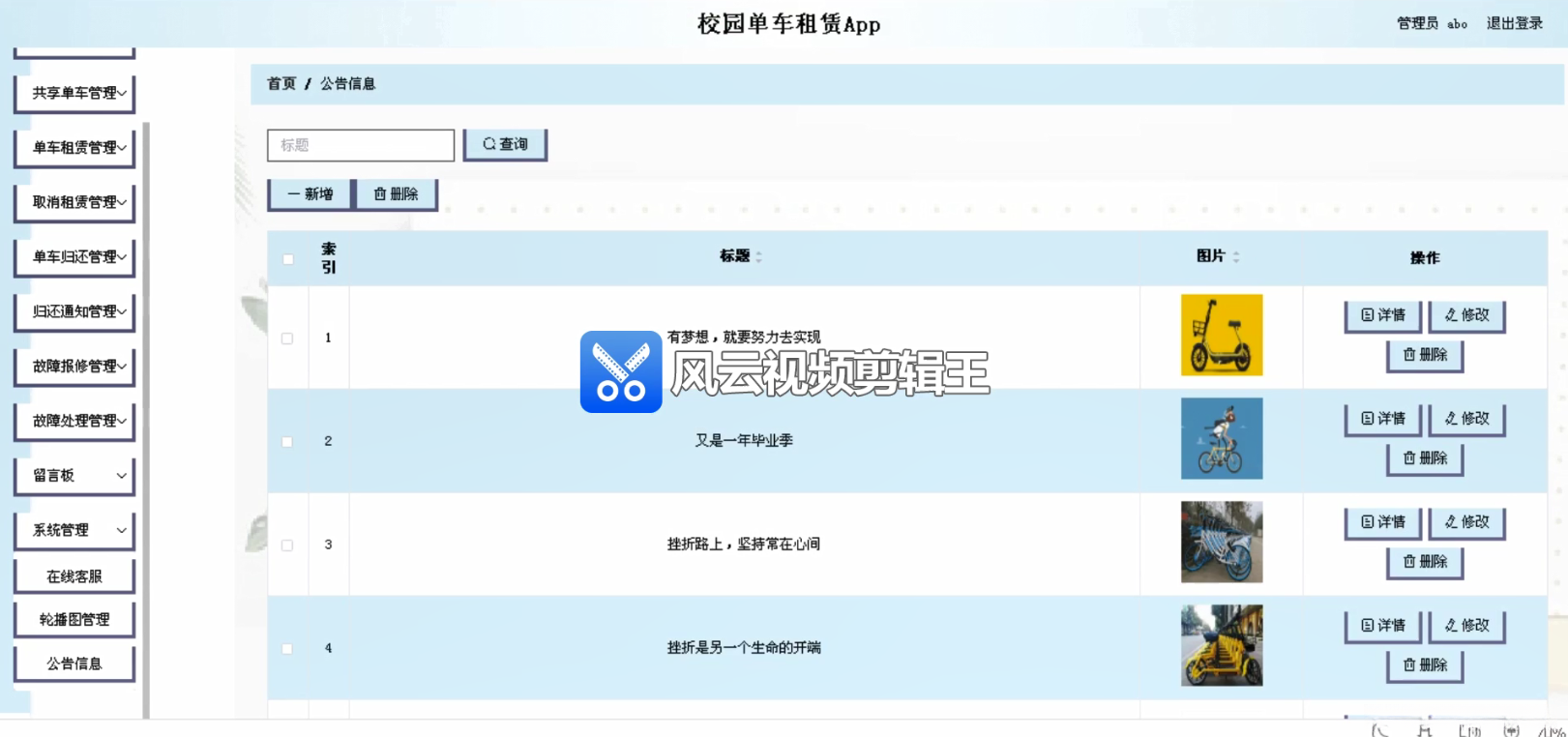The height and width of the screenshot is (737, 1568).
Task: Open 详情 for 又是一年毕业季
Action: pyautogui.click(x=1383, y=419)
